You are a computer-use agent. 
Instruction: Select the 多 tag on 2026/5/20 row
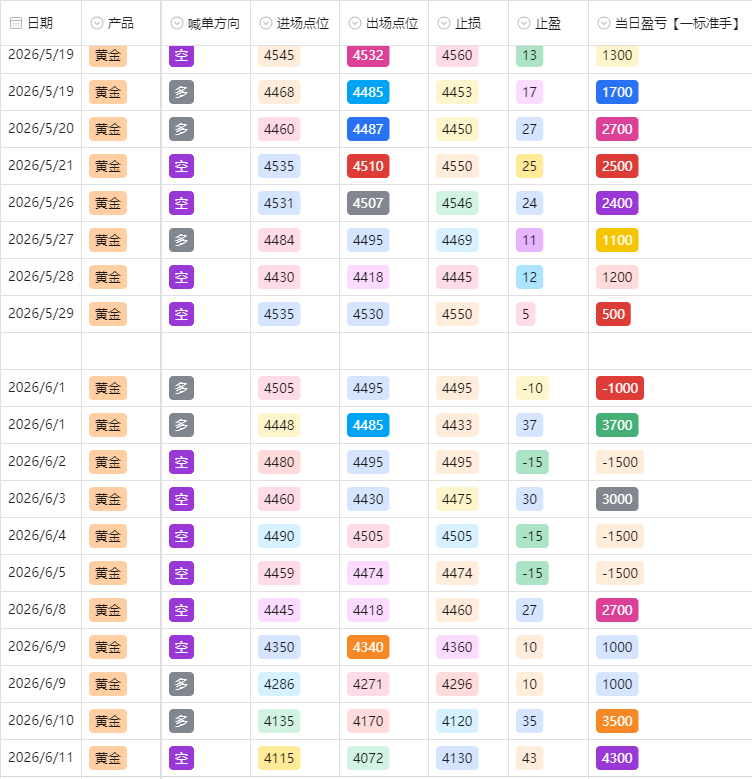point(181,129)
